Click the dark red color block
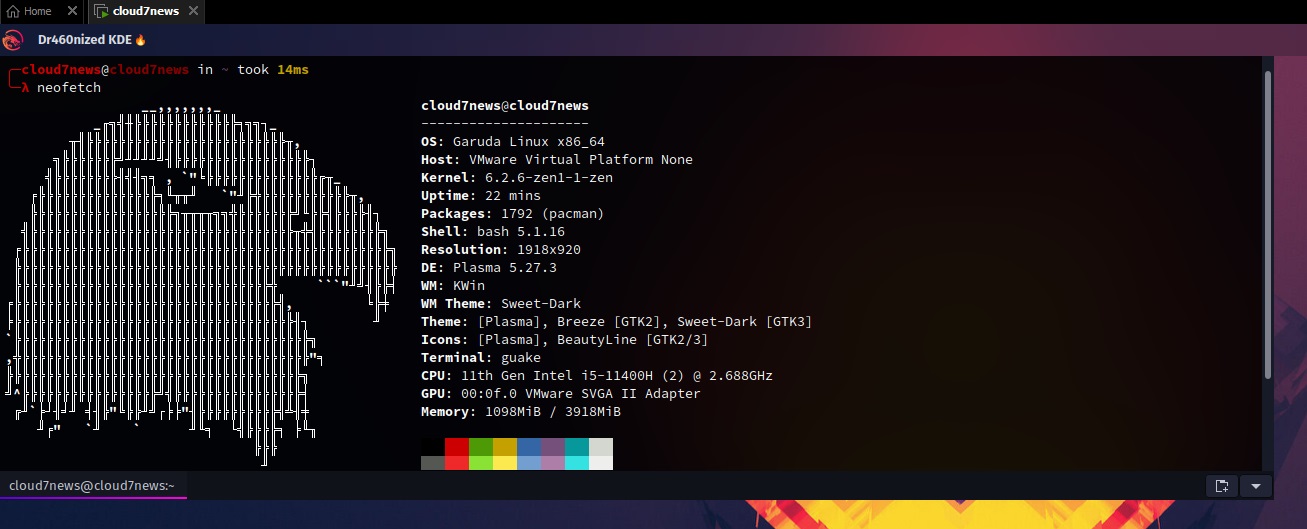 457,447
